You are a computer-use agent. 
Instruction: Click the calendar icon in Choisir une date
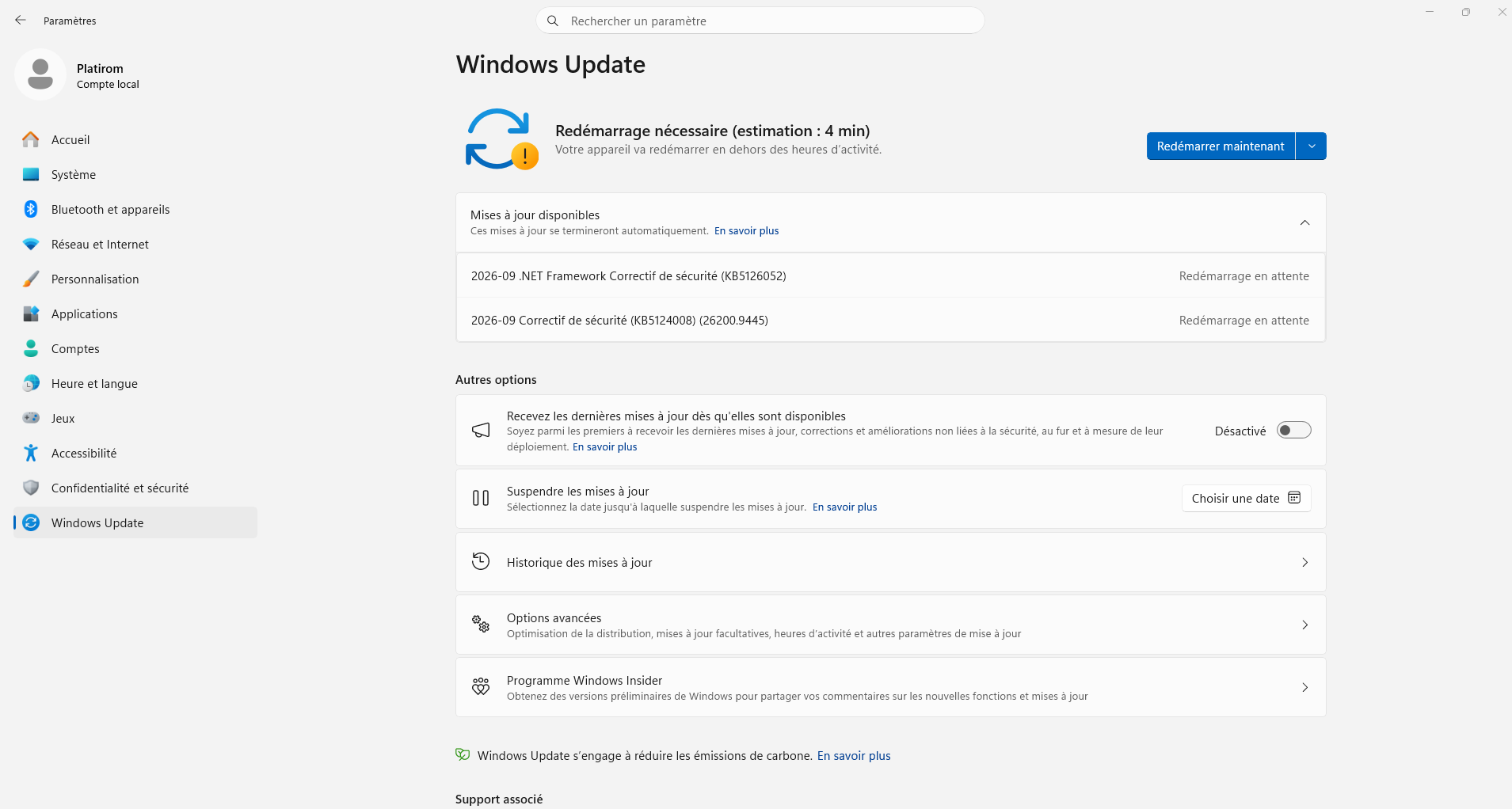[x=1294, y=498]
